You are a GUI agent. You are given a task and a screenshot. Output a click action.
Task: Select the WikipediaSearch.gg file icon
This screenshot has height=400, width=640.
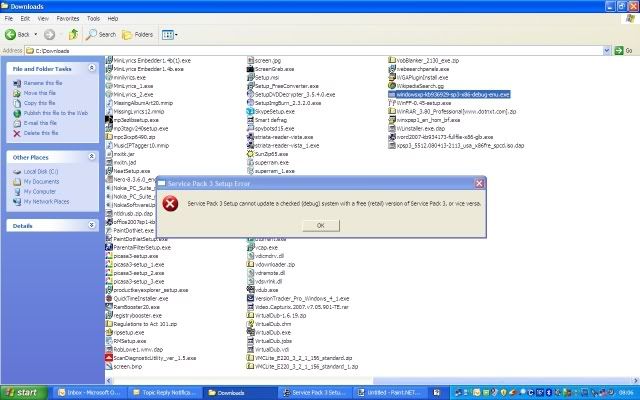[392, 86]
